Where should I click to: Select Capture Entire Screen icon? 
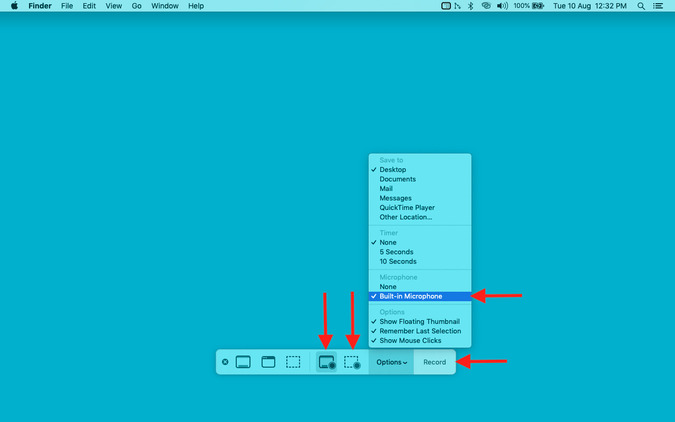[x=243, y=362]
